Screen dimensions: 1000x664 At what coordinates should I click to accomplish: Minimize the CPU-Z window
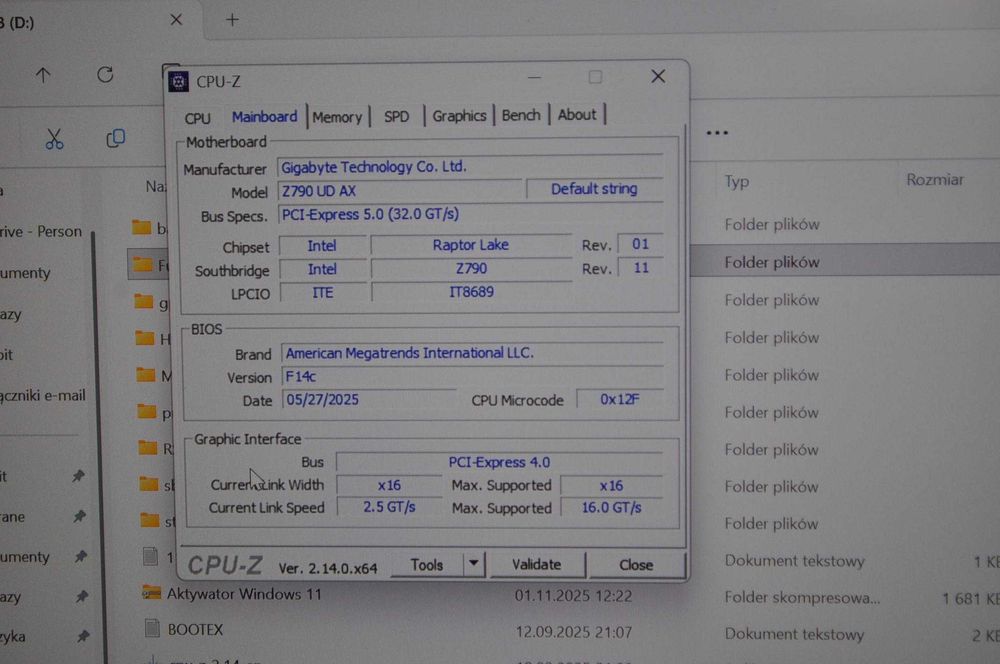click(x=534, y=78)
